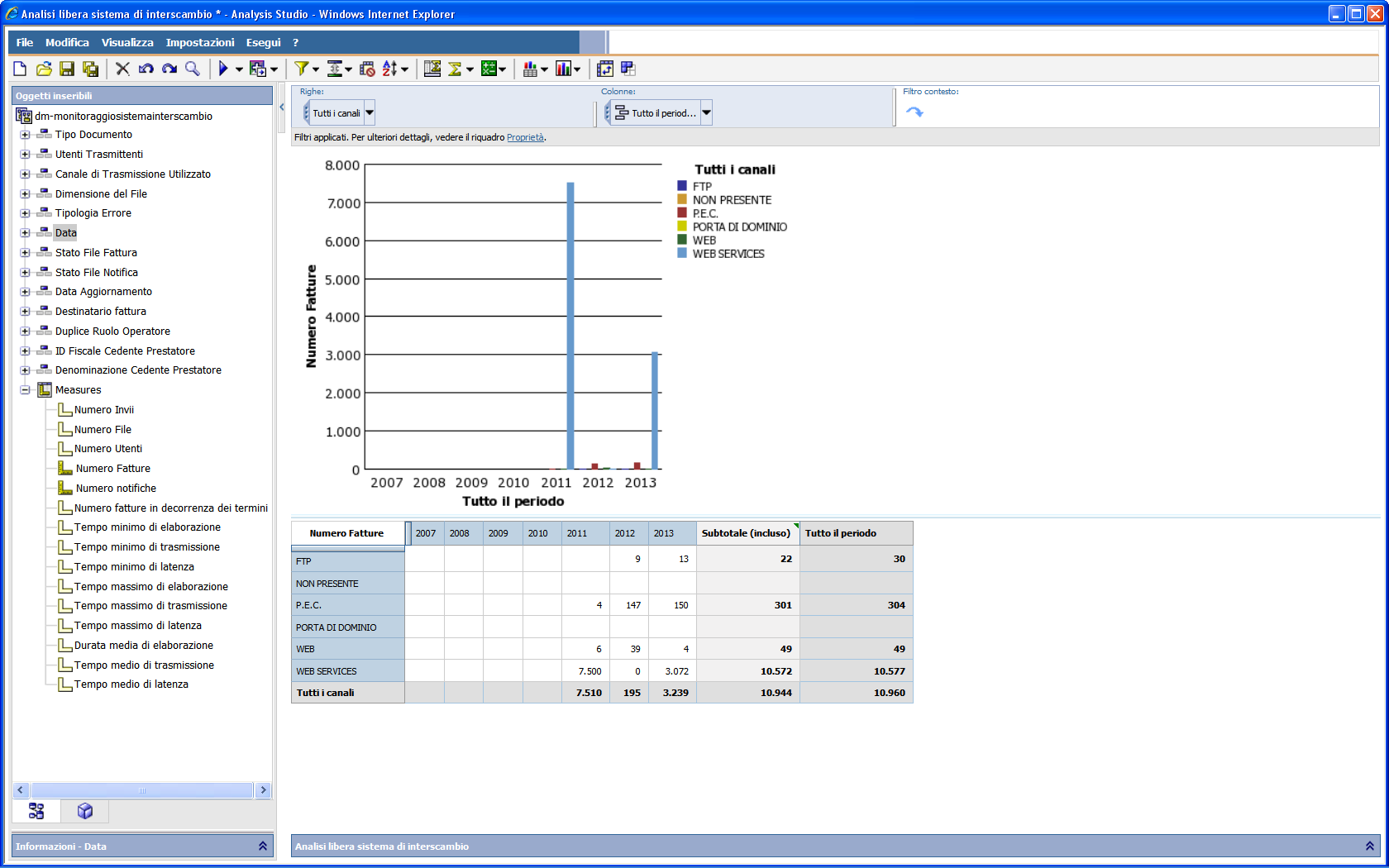Viewport: 1389px width, 868px height.
Task: Click the New analysis icon
Action: click(x=20, y=69)
